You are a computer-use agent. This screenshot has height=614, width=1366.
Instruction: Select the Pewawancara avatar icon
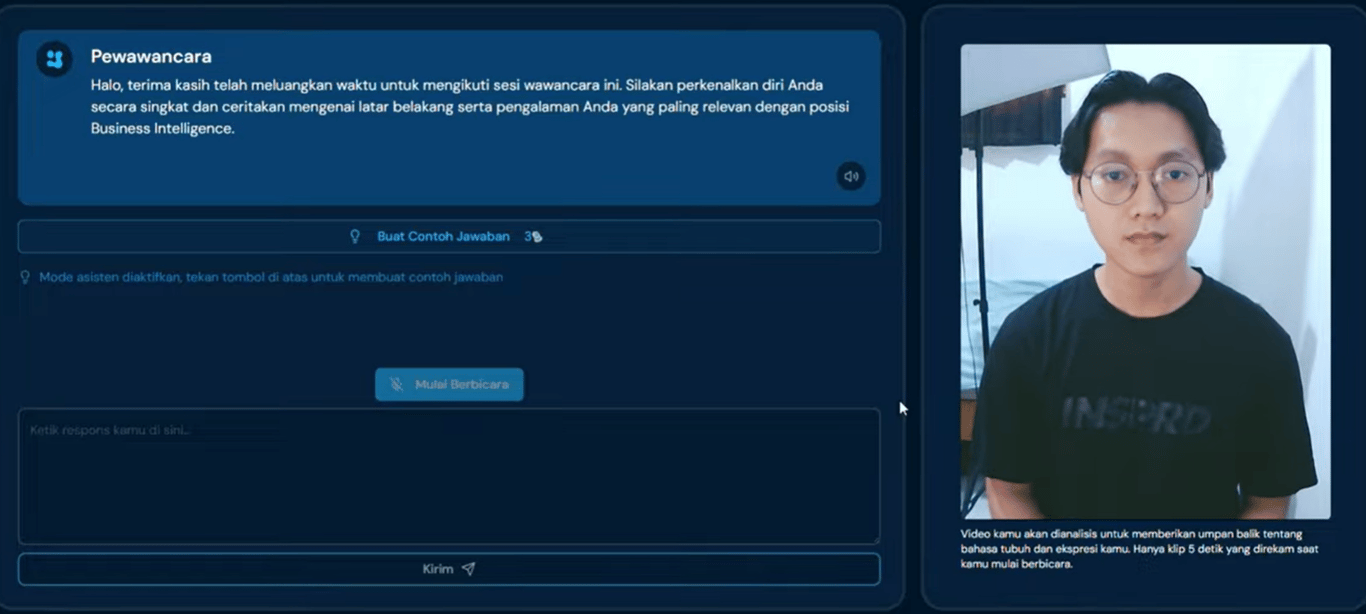(x=53, y=57)
